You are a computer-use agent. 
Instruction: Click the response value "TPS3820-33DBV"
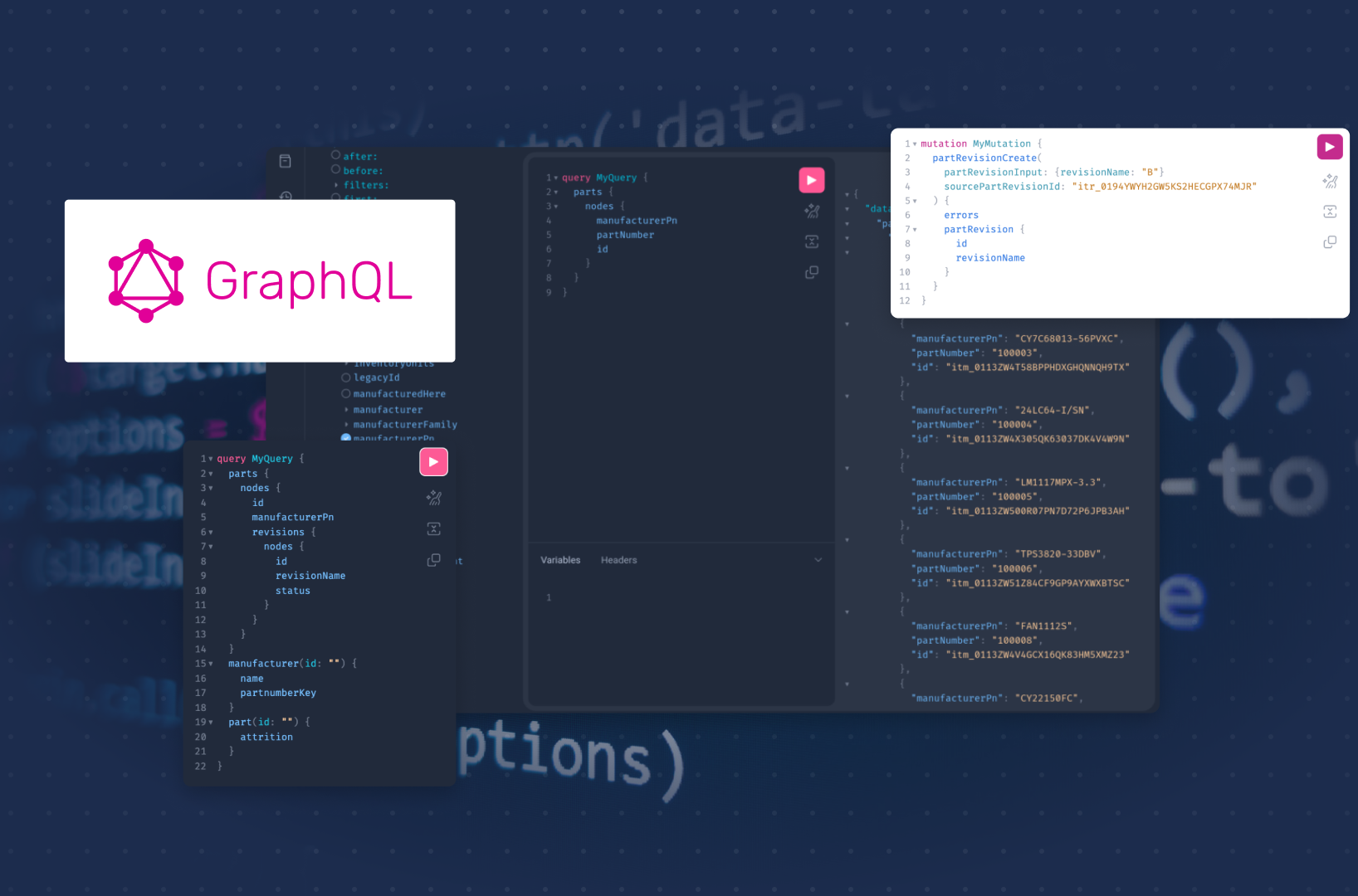[x=1059, y=554]
